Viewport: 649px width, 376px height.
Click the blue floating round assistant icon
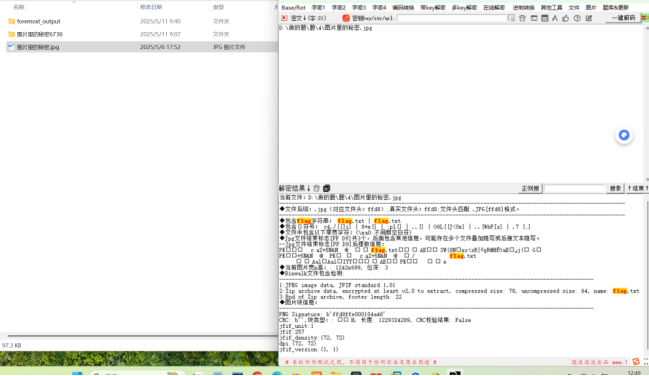coord(624,135)
